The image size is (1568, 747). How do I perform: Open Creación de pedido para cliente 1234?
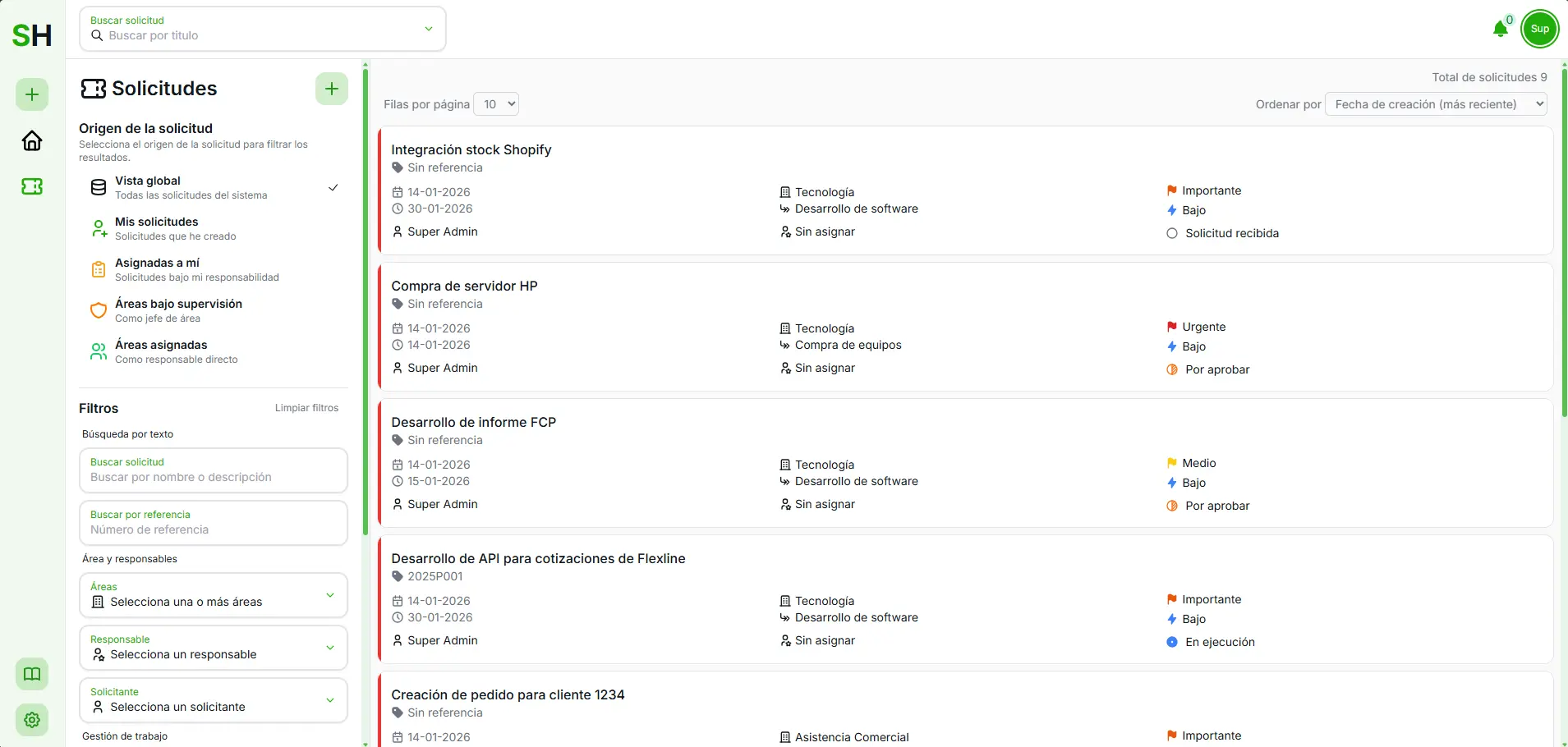pos(965,710)
